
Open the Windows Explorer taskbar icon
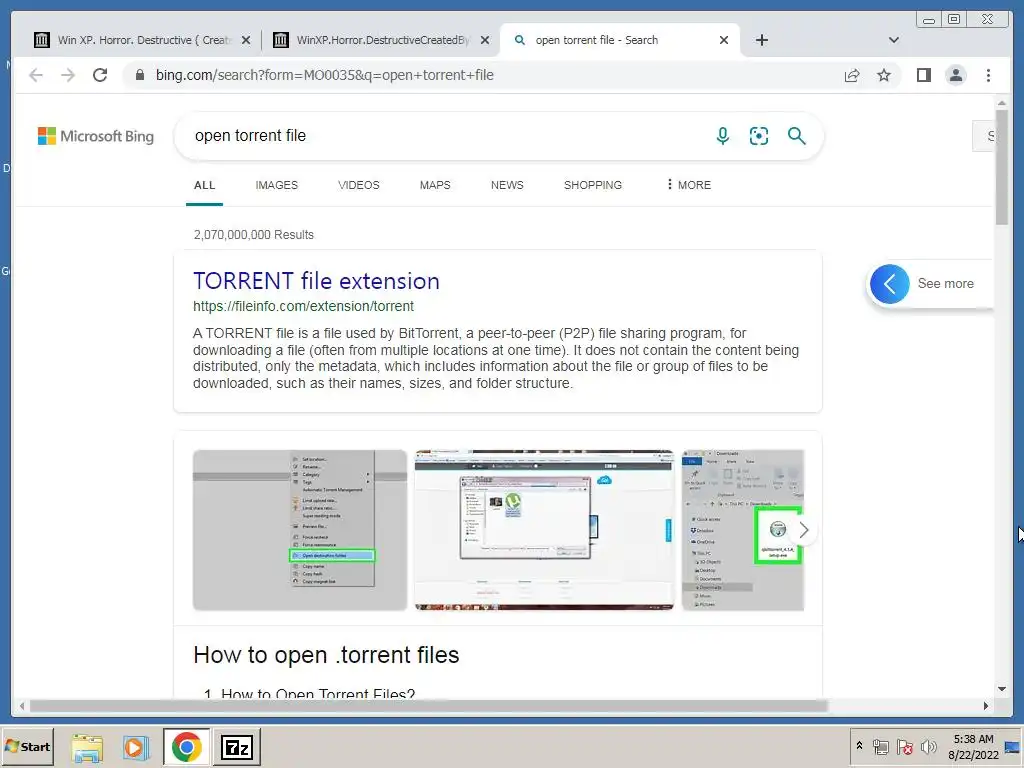click(x=88, y=747)
